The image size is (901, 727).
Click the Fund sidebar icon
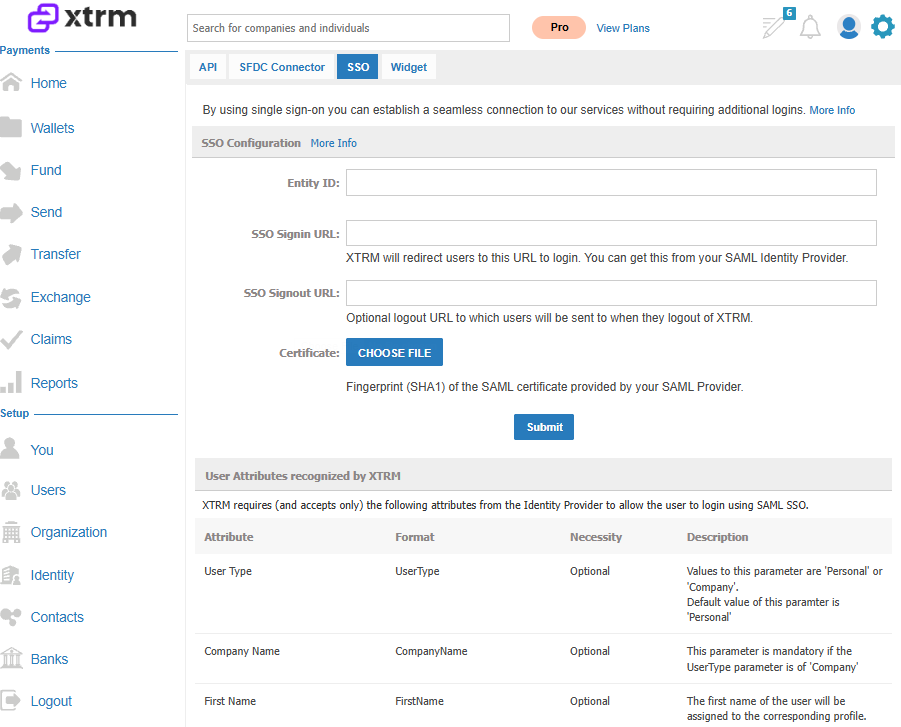11,171
